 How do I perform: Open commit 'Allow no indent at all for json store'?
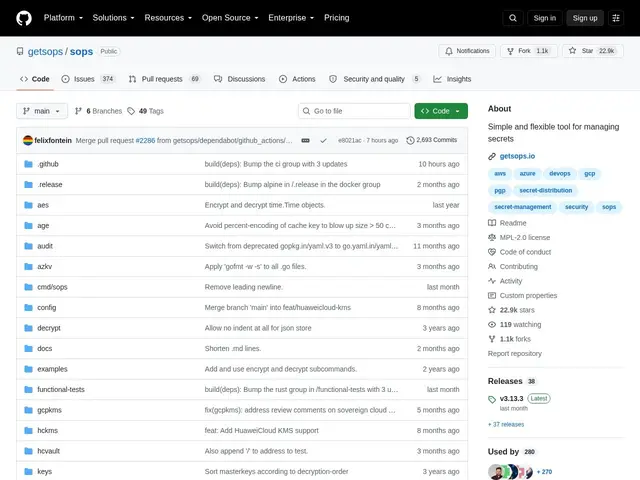[x=258, y=328]
